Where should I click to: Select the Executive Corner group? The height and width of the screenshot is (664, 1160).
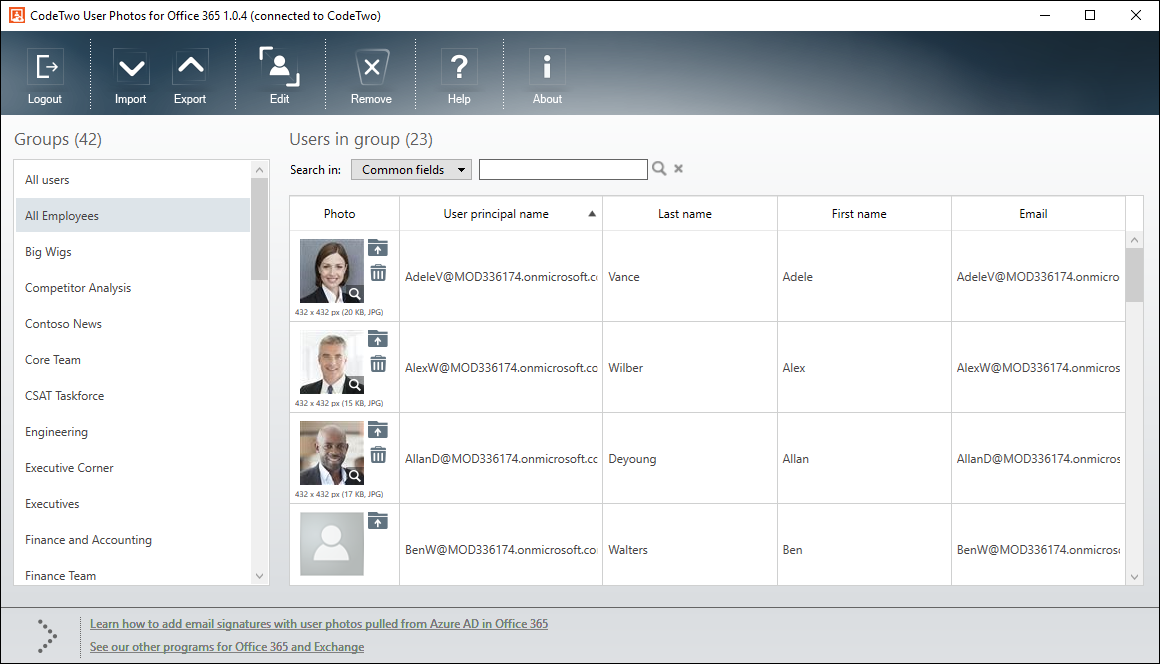(x=133, y=467)
